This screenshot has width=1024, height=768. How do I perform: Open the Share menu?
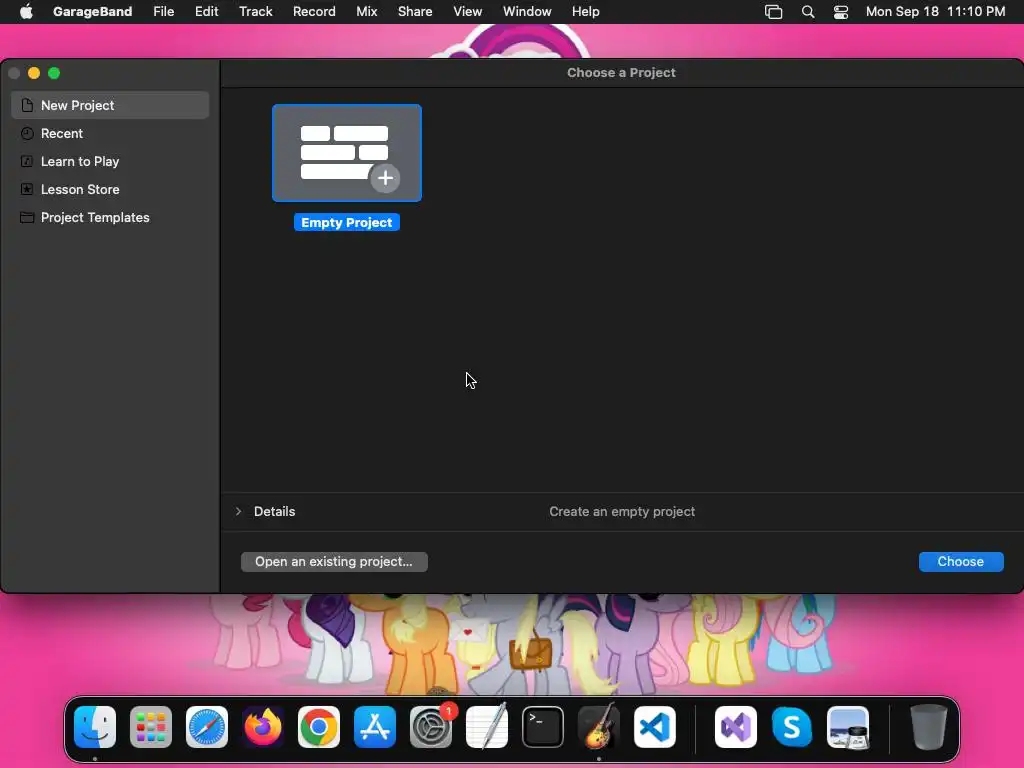(415, 12)
